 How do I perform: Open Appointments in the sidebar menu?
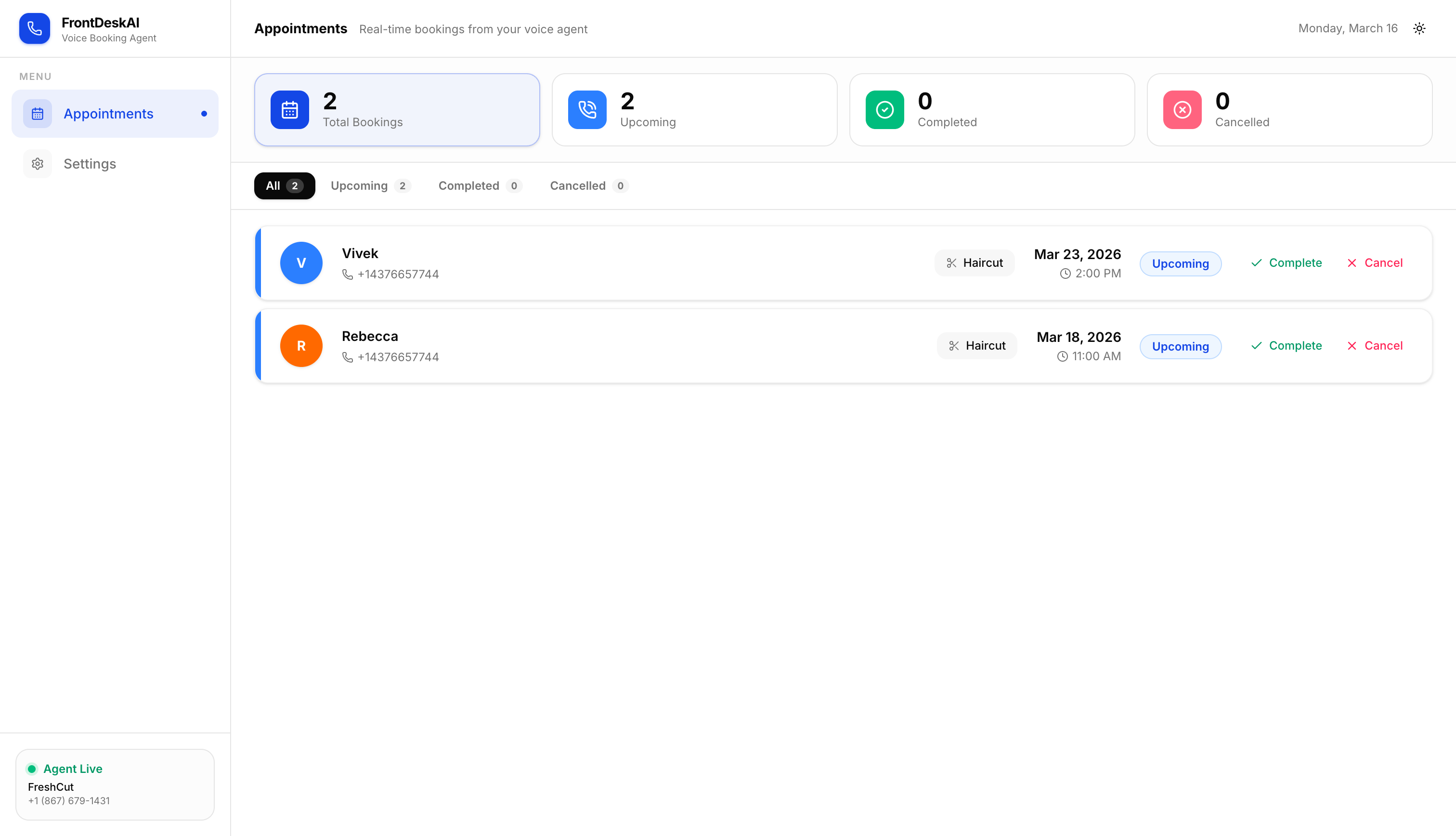pyautogui.click(x=108, y=114)
